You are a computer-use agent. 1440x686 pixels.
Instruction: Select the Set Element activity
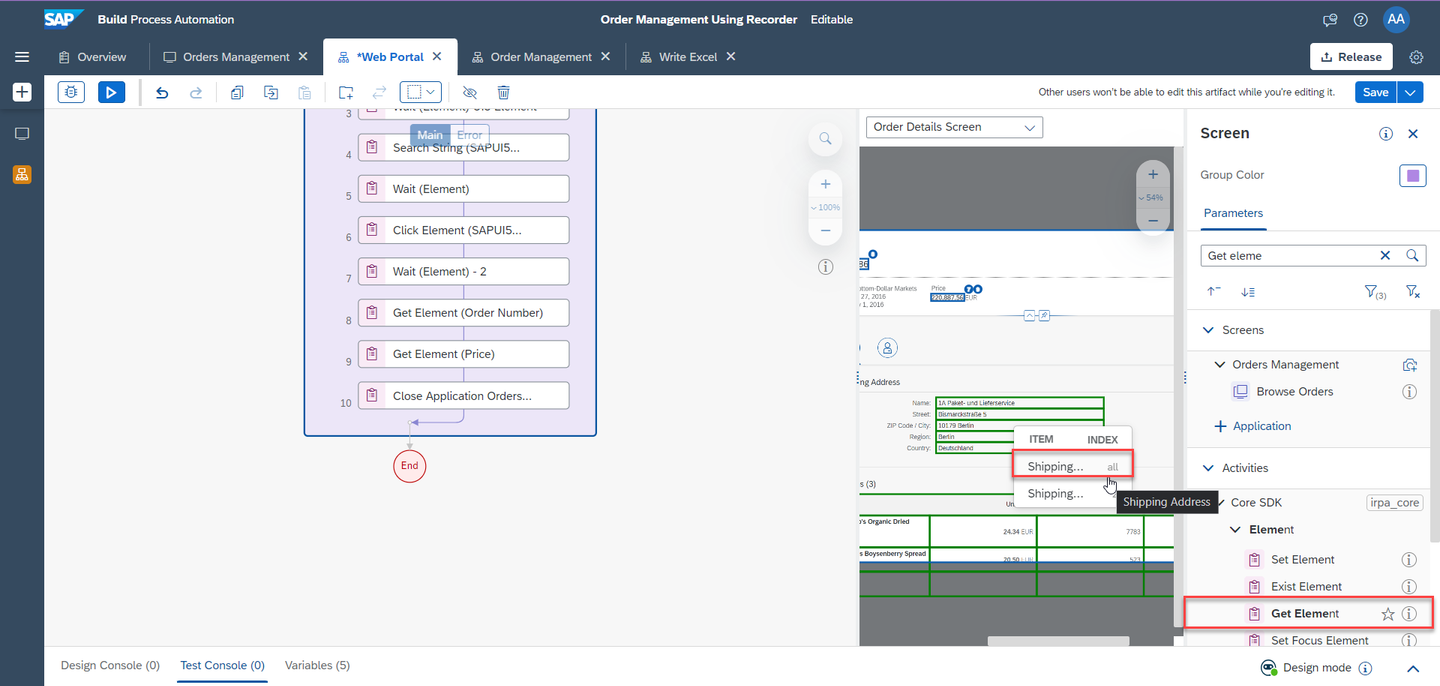click(1302, 560)
